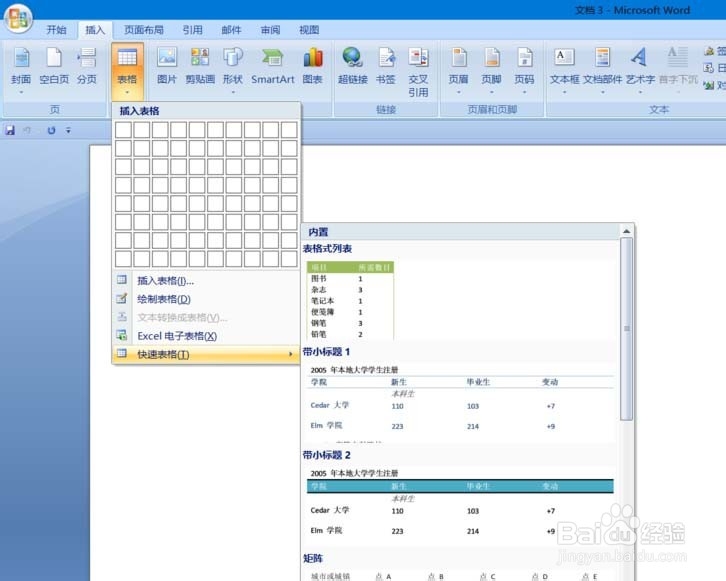Click the gallery scroll-up arrow
The image size is (726, 581).
[626, 231]
